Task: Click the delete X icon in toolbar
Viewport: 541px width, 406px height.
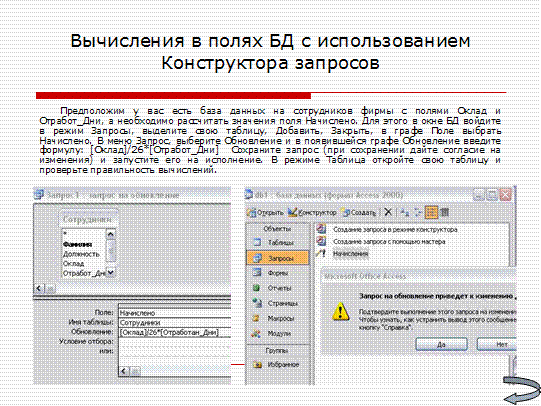Action: click(x=388, y=212)
